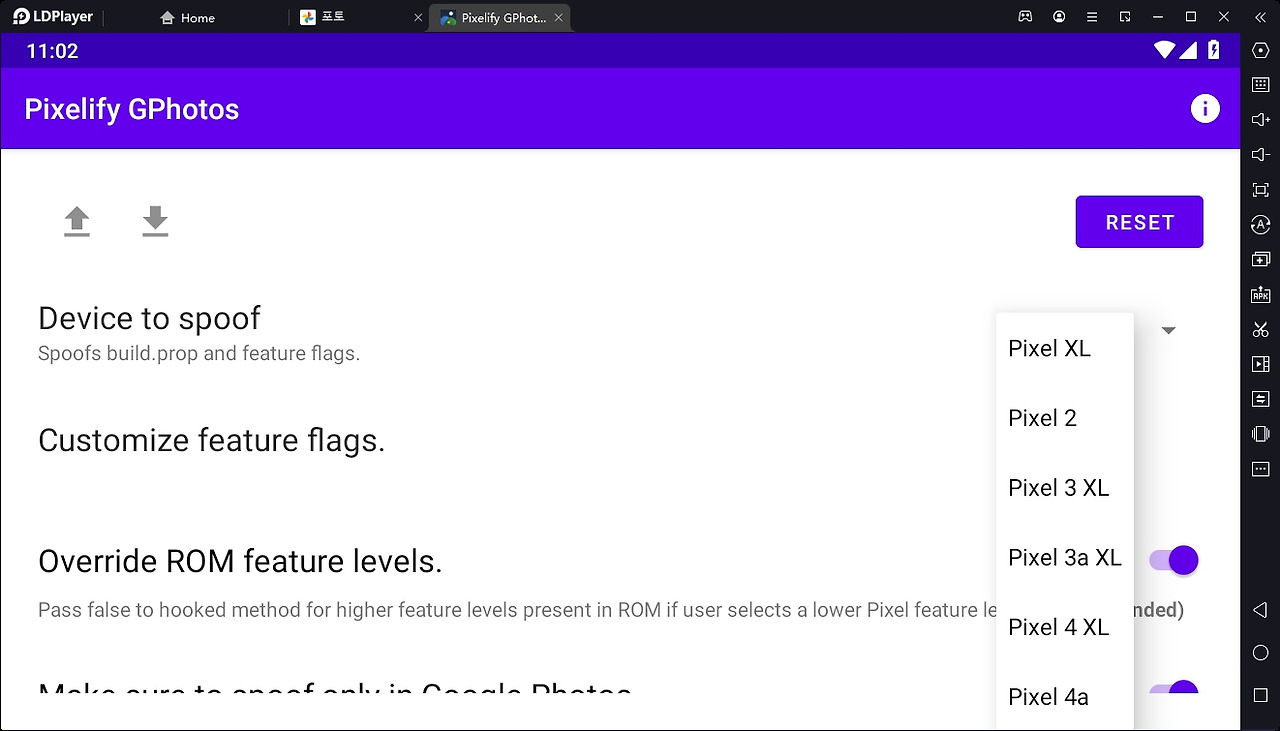This screenshot has height=731, width=1280.
Task: Open Customize feature flags setting
Action: coord(211,440)
